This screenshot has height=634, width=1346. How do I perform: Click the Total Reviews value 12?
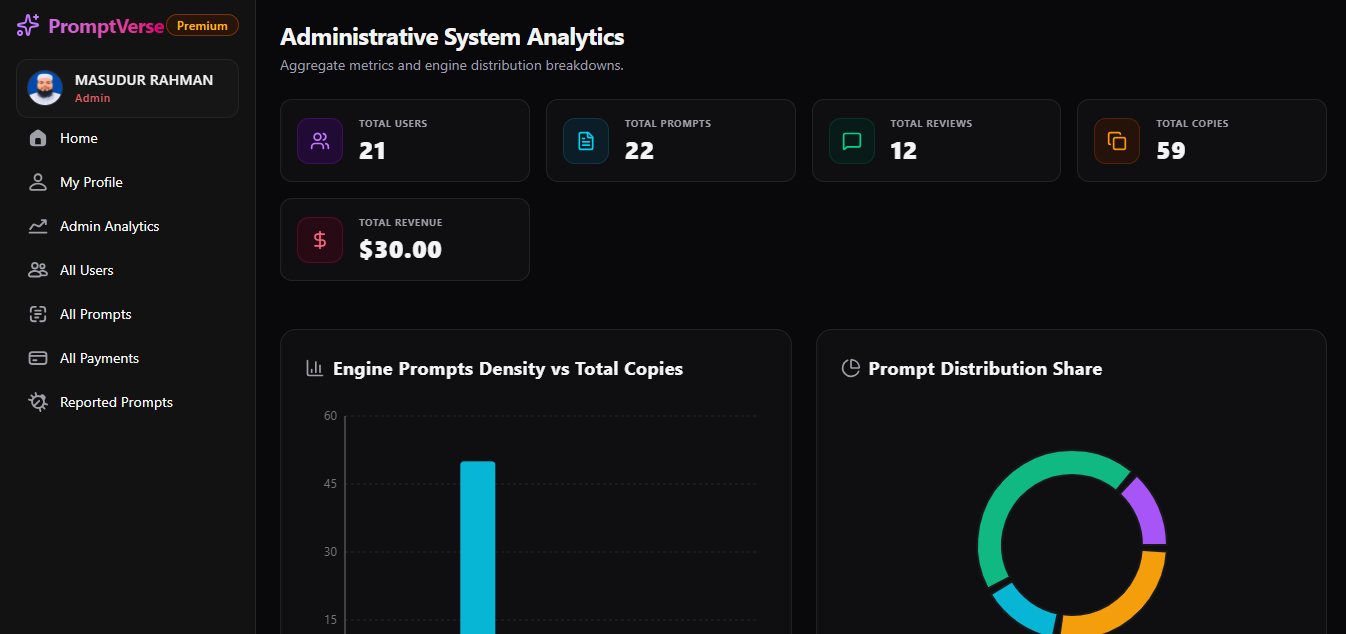[x=903, y=151]
